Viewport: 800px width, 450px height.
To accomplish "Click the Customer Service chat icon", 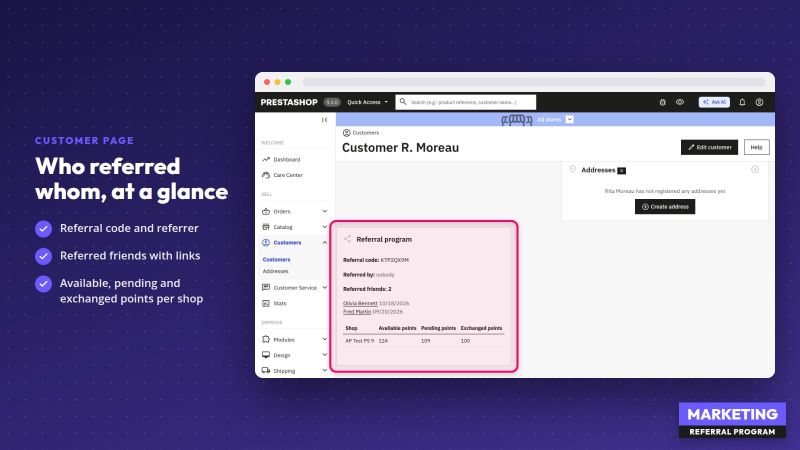I will [266, 288].
